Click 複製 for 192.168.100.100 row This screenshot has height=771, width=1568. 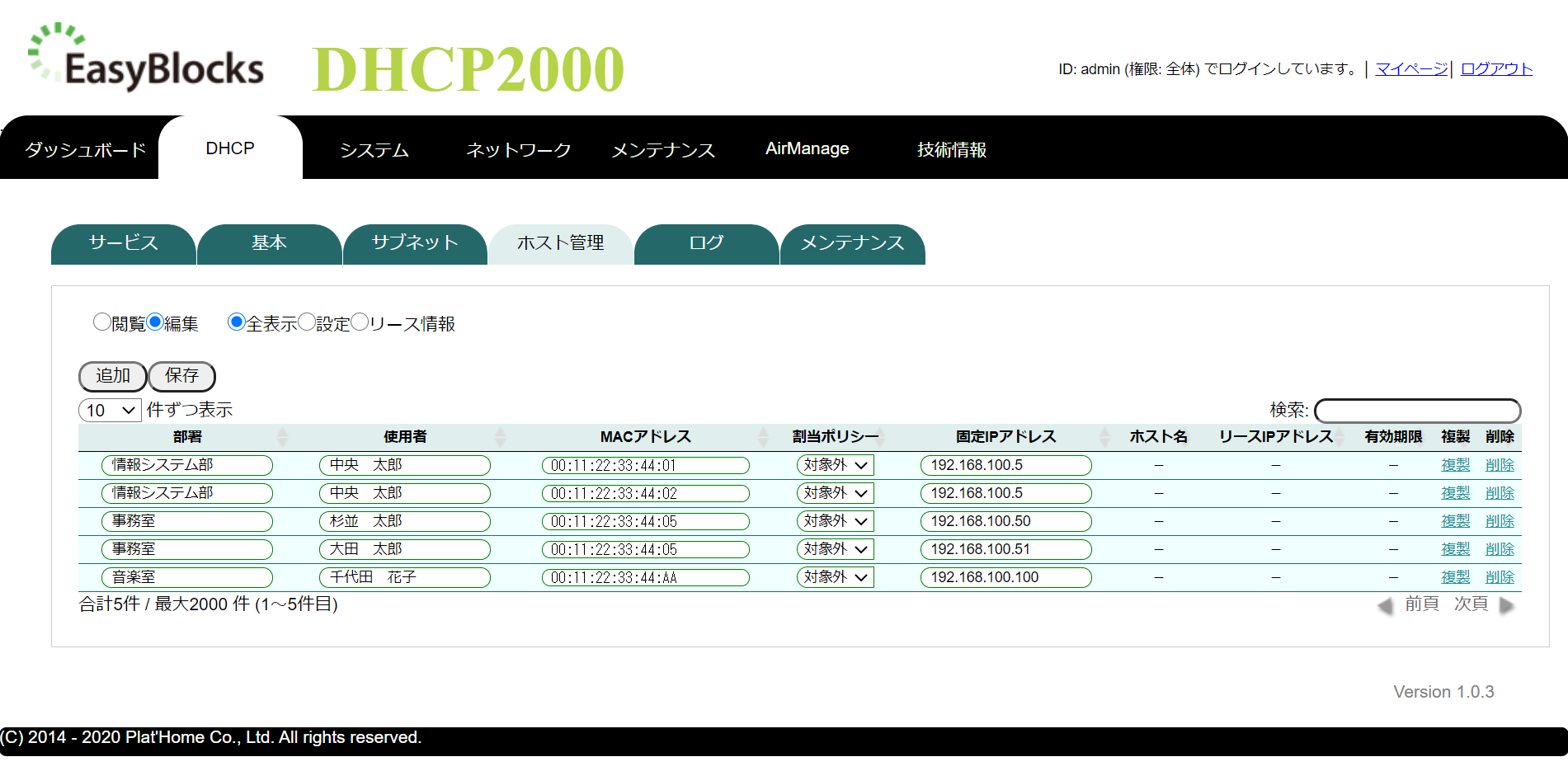coord(1456,577)
